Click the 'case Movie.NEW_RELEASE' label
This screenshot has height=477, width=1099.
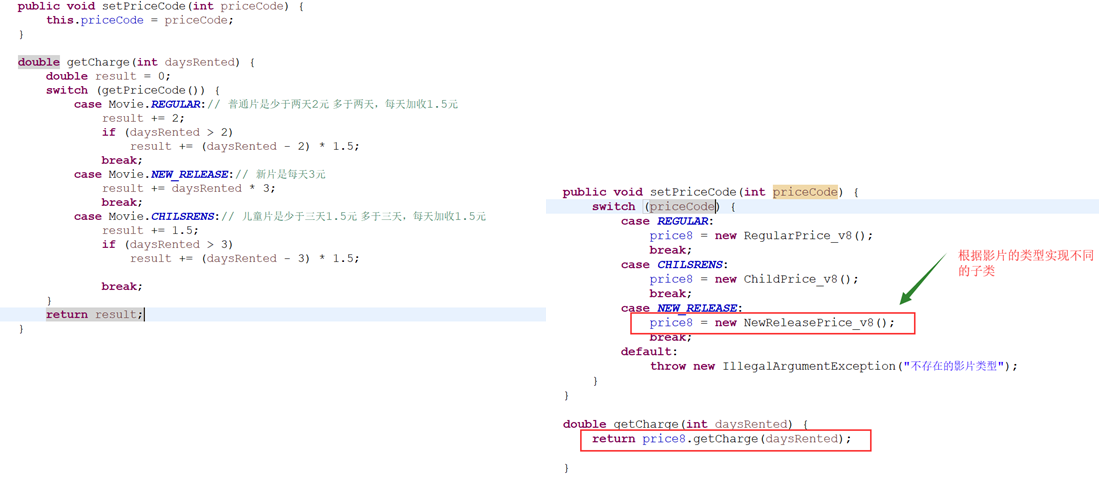pyautogui.click(x=151, y=174)
